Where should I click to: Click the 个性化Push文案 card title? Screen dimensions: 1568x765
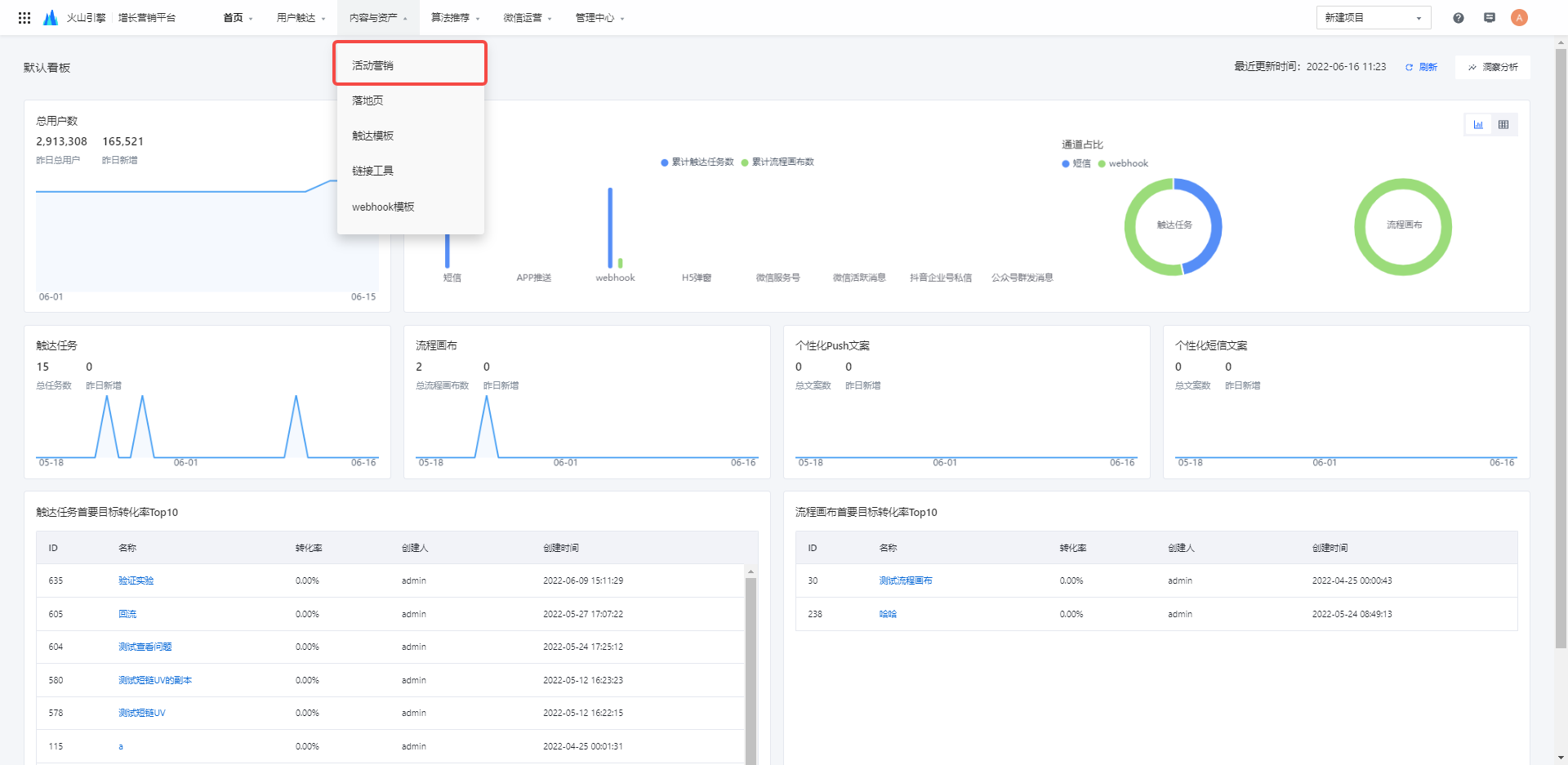click(x=832, y=345)
